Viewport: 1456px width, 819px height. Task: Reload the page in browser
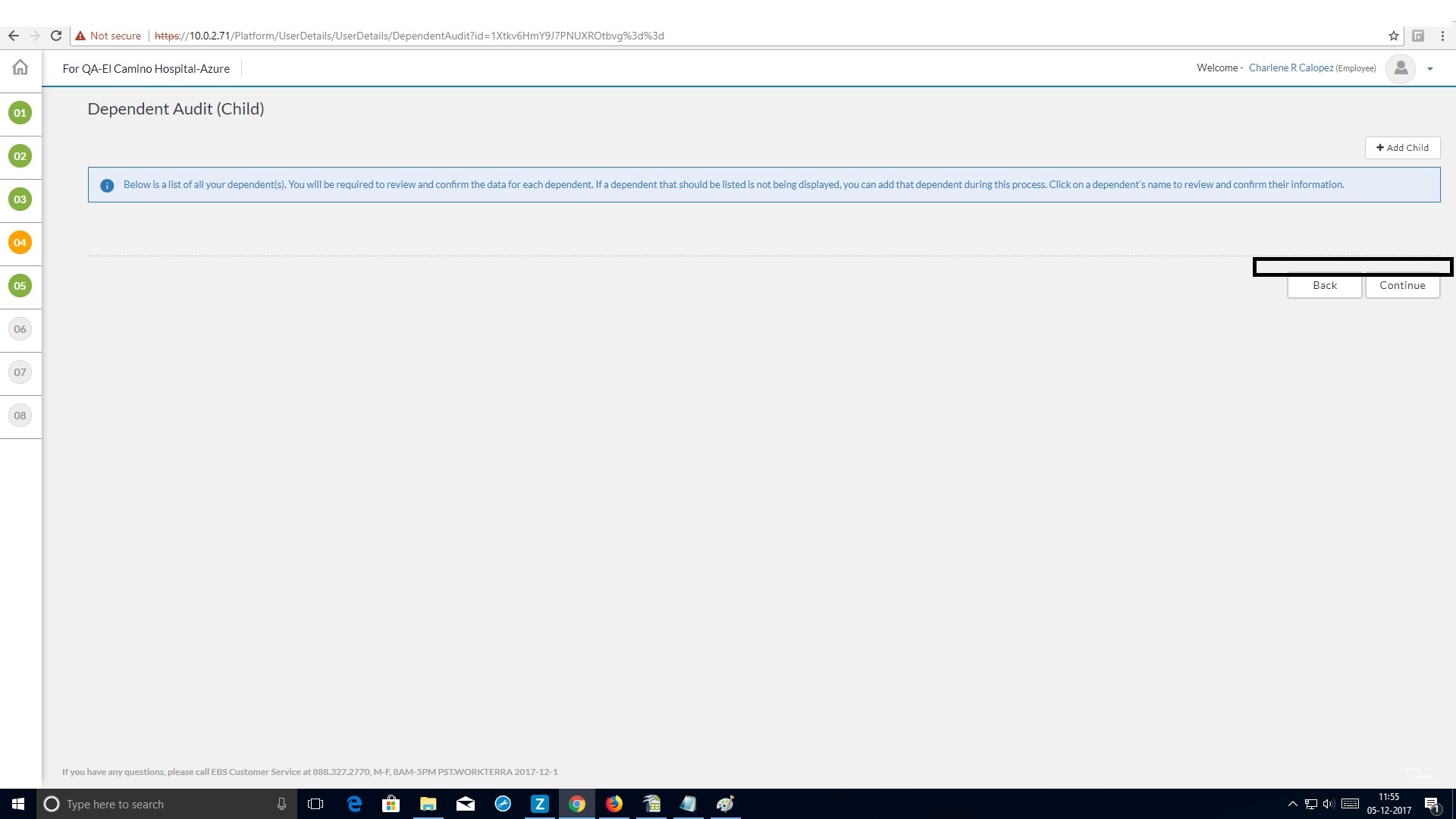tap(56, 36)
